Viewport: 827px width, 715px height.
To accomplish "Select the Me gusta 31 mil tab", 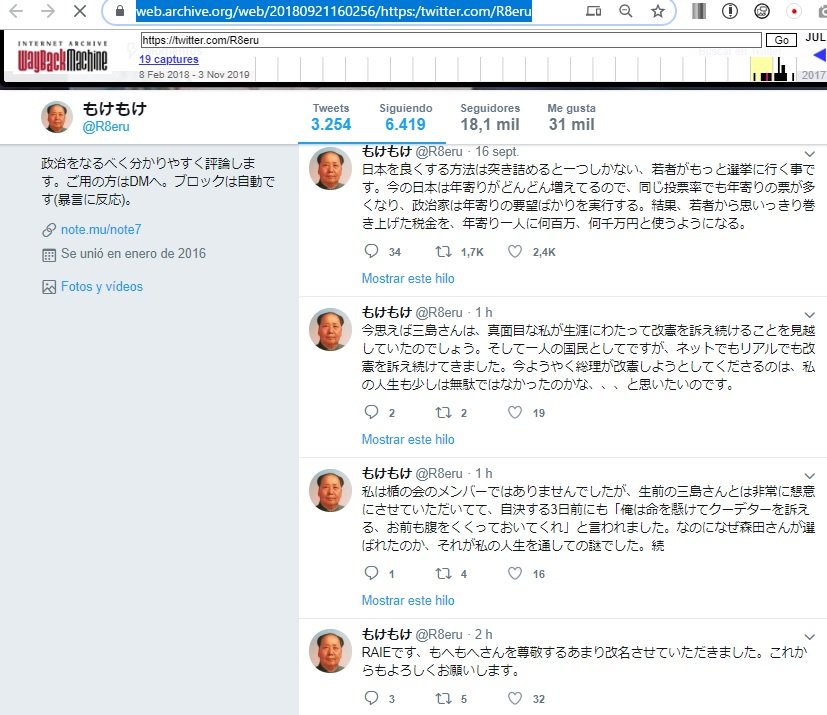I will pyautogui.click(x=571, y=117).
